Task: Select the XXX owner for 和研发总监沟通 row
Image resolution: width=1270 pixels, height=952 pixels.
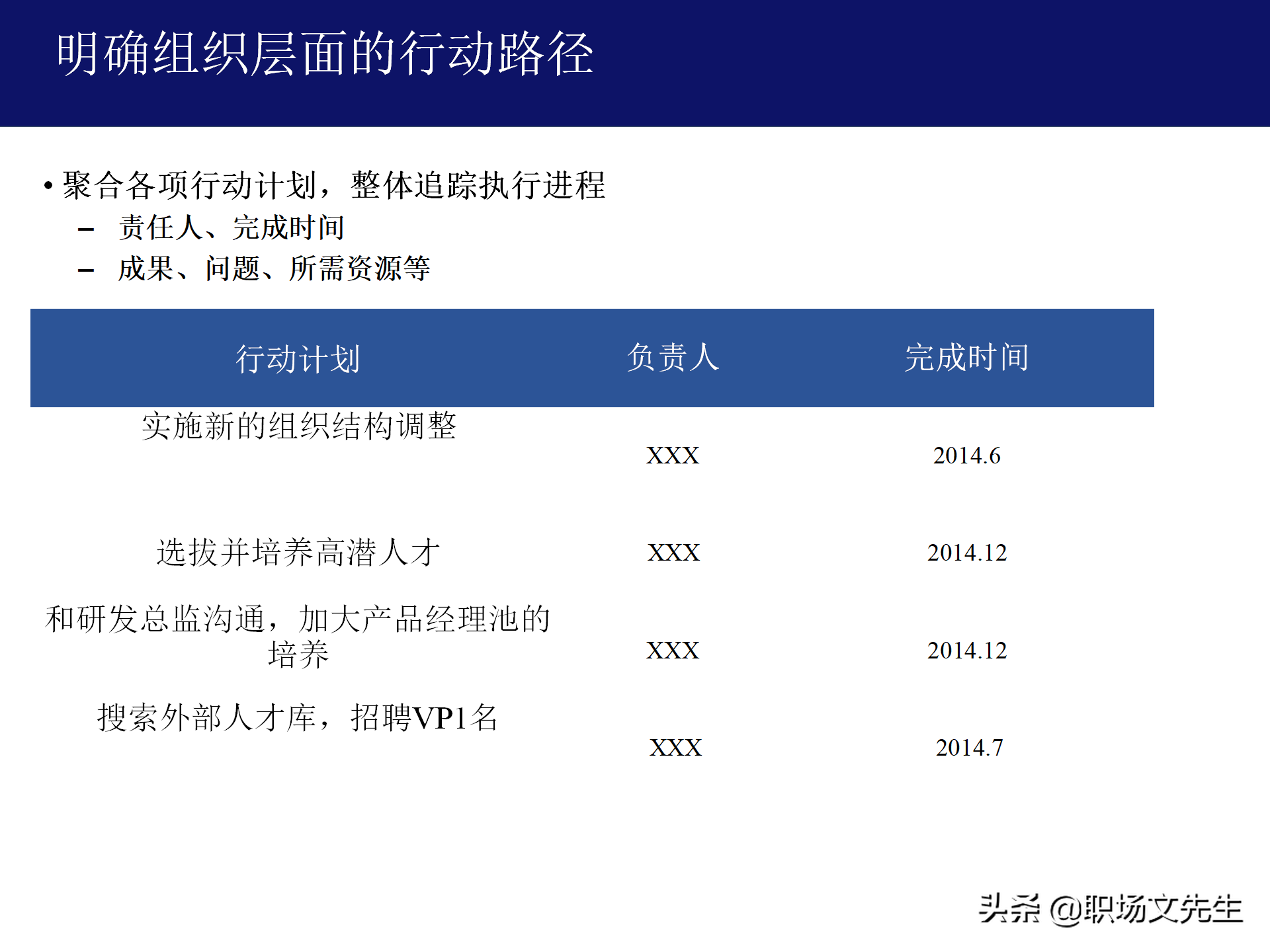Action: [673, 651]
